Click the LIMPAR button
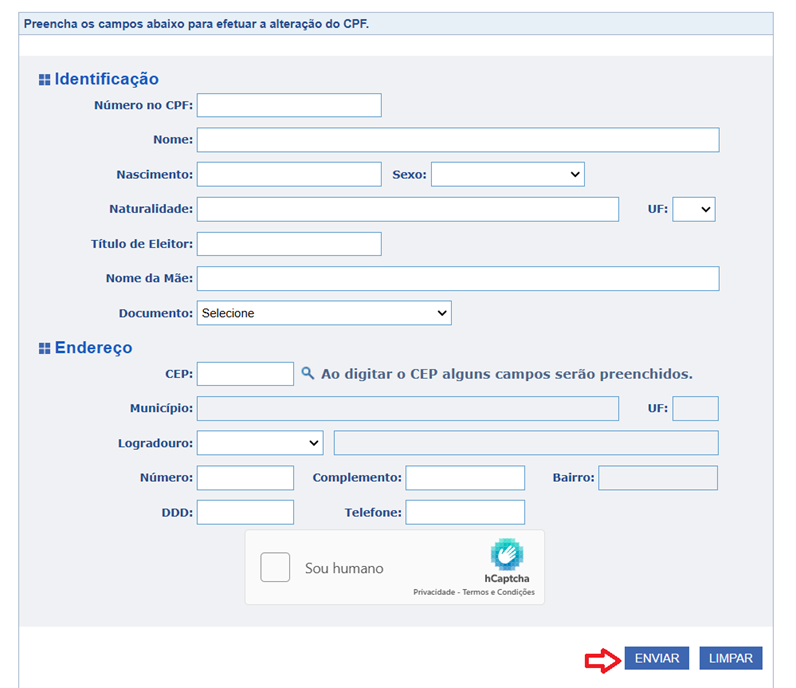Screen dimensions: 796x688 [x=731, y=658]
